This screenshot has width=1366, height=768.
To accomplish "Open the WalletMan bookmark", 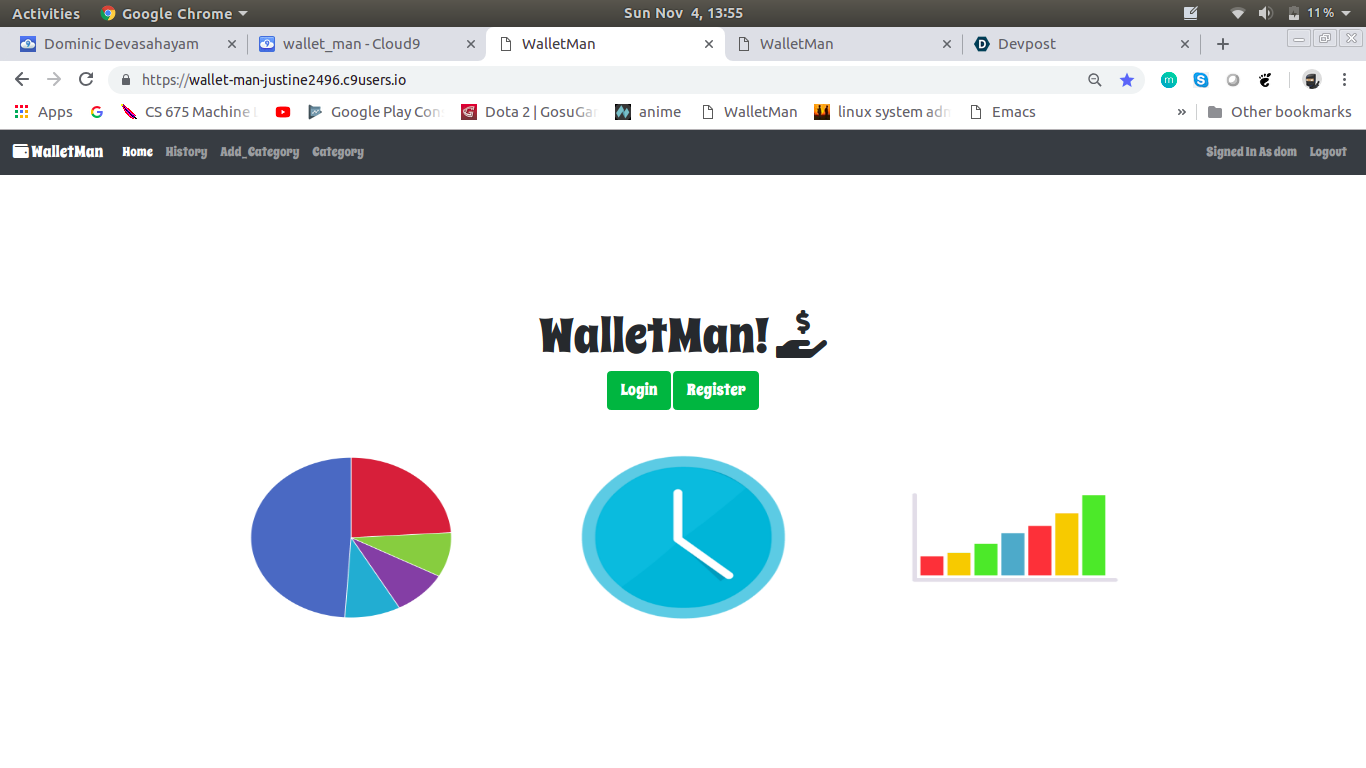I will tap(749, 112).
